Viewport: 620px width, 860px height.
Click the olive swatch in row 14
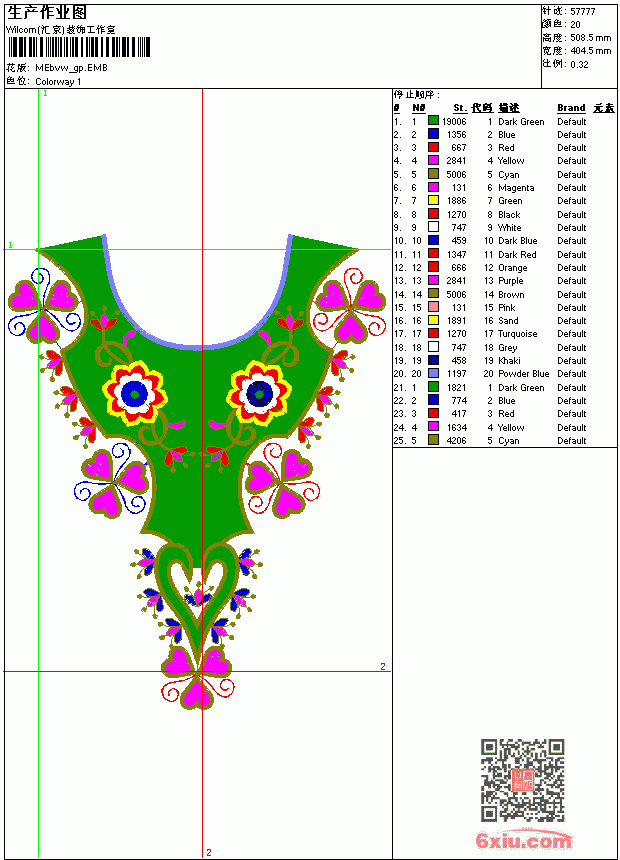tap(433, 293)
